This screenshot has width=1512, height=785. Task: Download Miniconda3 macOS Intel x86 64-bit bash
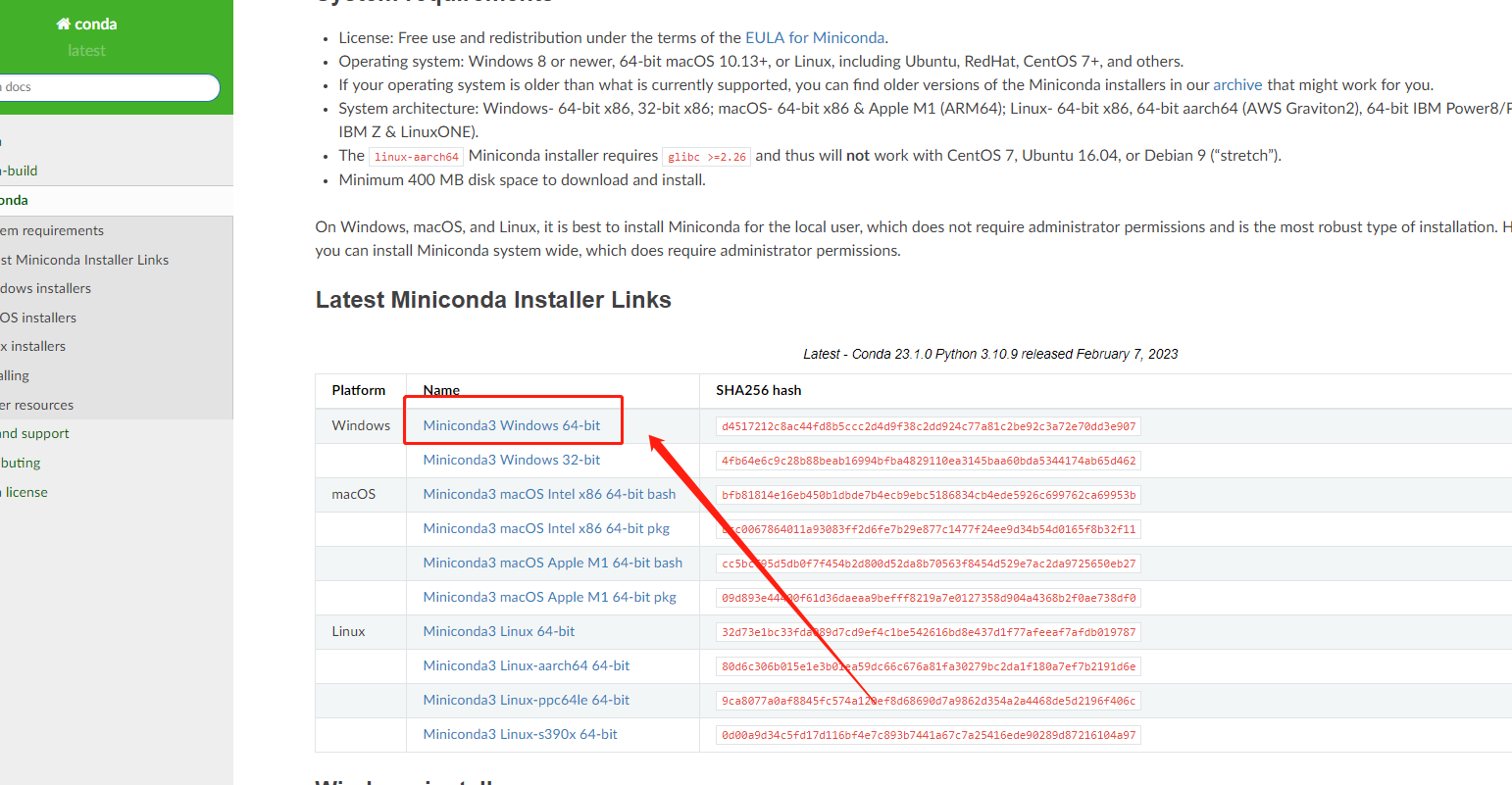coord(549,494)
